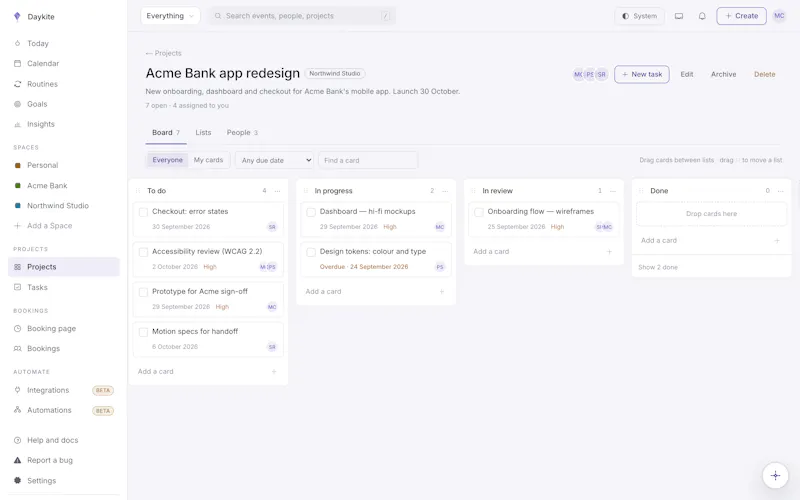Open Insights via its chart icon

(17, 124)
